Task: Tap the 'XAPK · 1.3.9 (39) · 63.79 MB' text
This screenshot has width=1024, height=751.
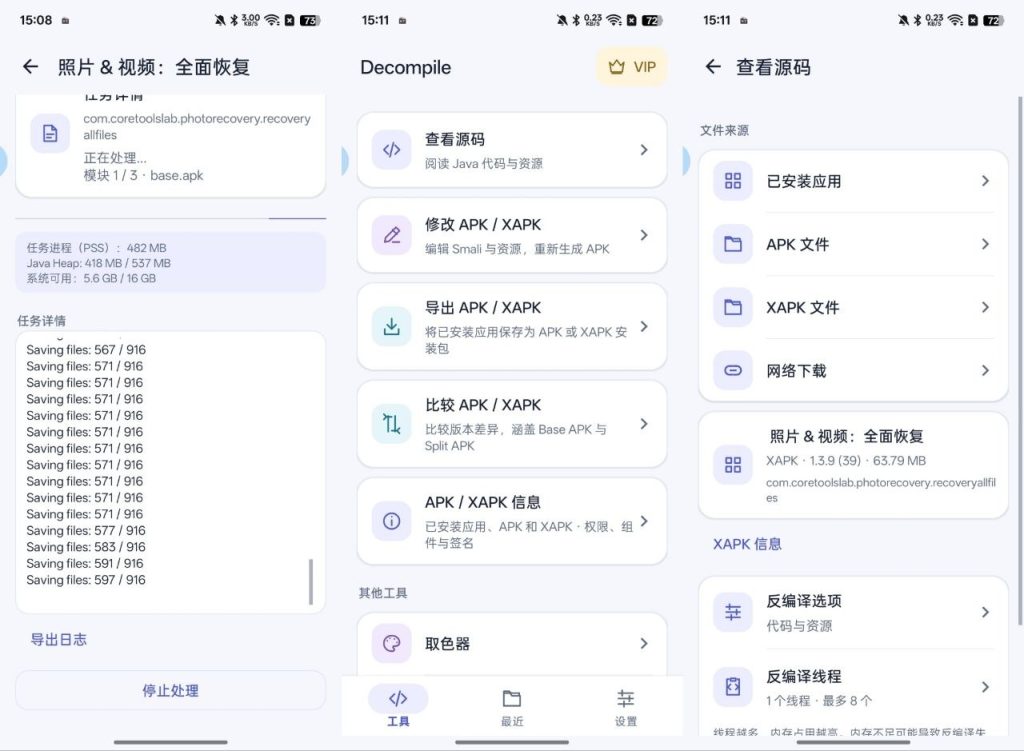Action: [x=846, y=460]
